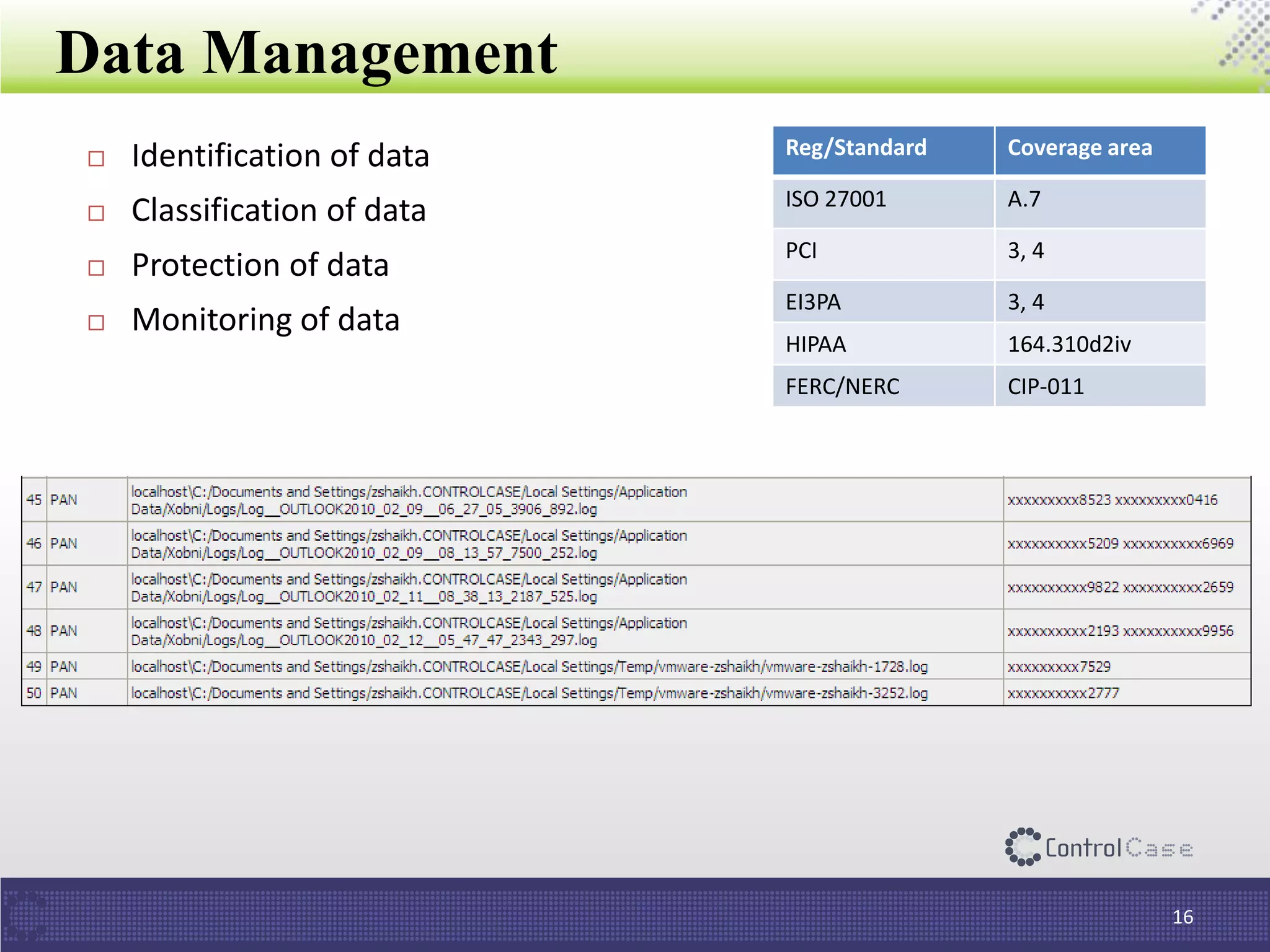Click masked value ending 9822 and 2659
1270x952 pixels.
[1121, 587]
